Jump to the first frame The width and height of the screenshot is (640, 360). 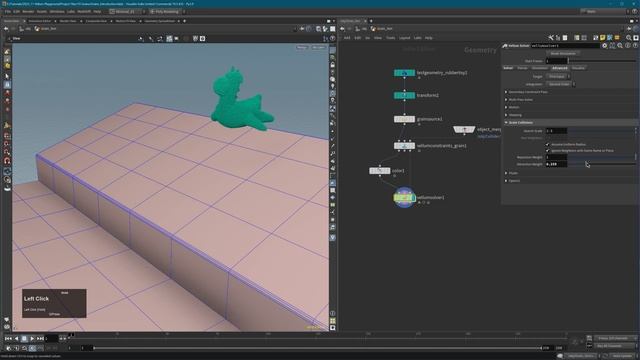tap(8, 338)
